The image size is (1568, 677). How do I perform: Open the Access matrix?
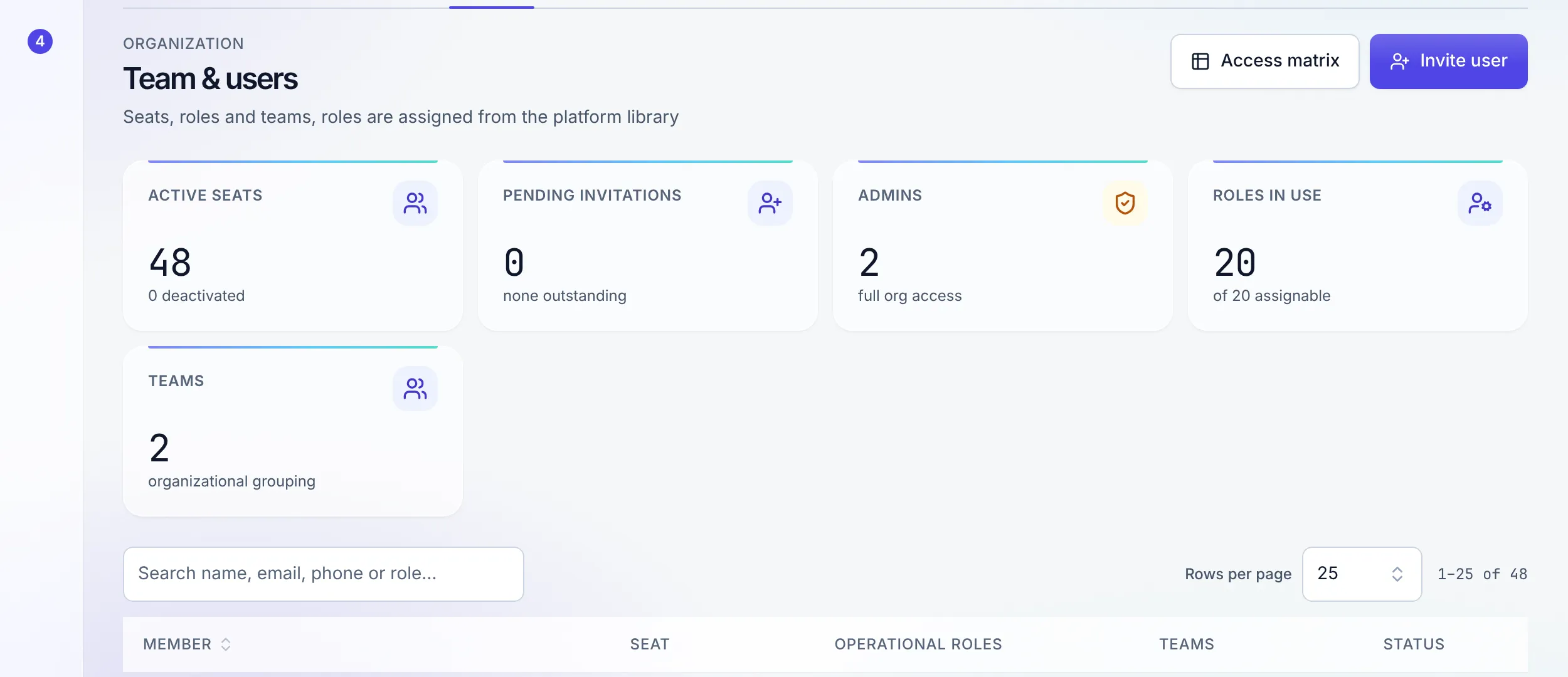click(x=1265, y=61)
